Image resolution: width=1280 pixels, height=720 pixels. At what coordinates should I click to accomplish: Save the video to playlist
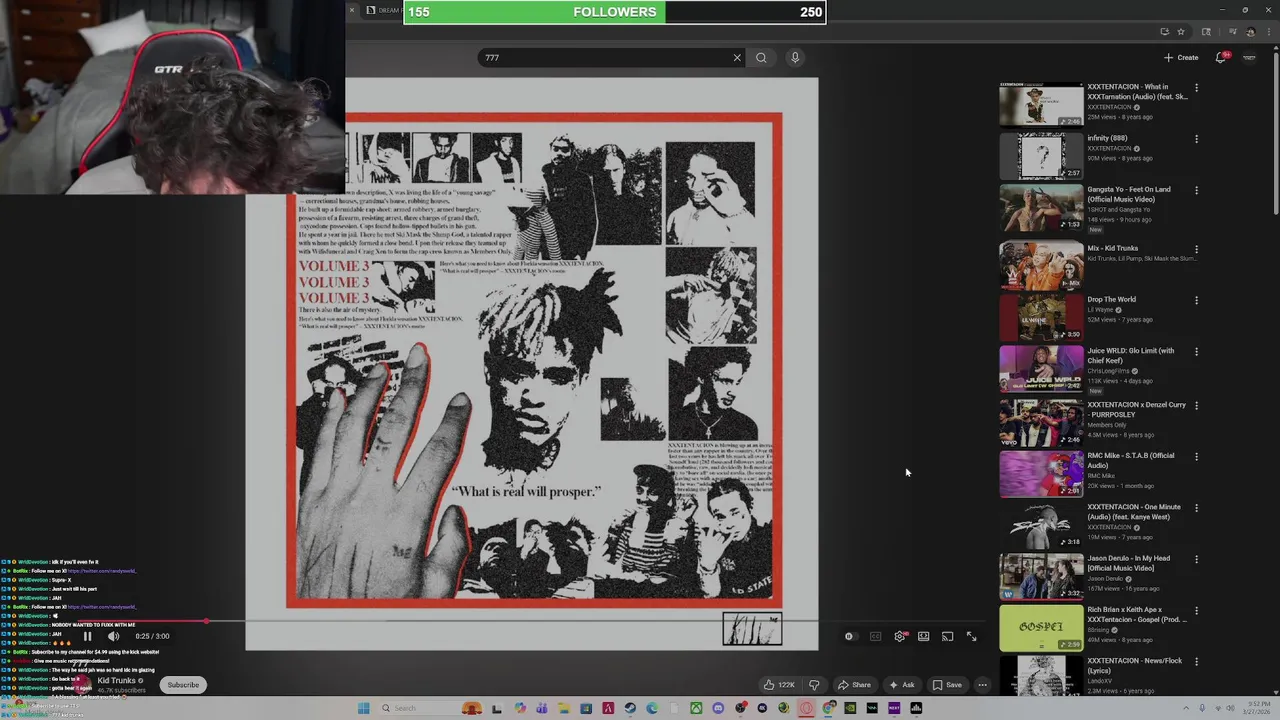pos(947,685)
